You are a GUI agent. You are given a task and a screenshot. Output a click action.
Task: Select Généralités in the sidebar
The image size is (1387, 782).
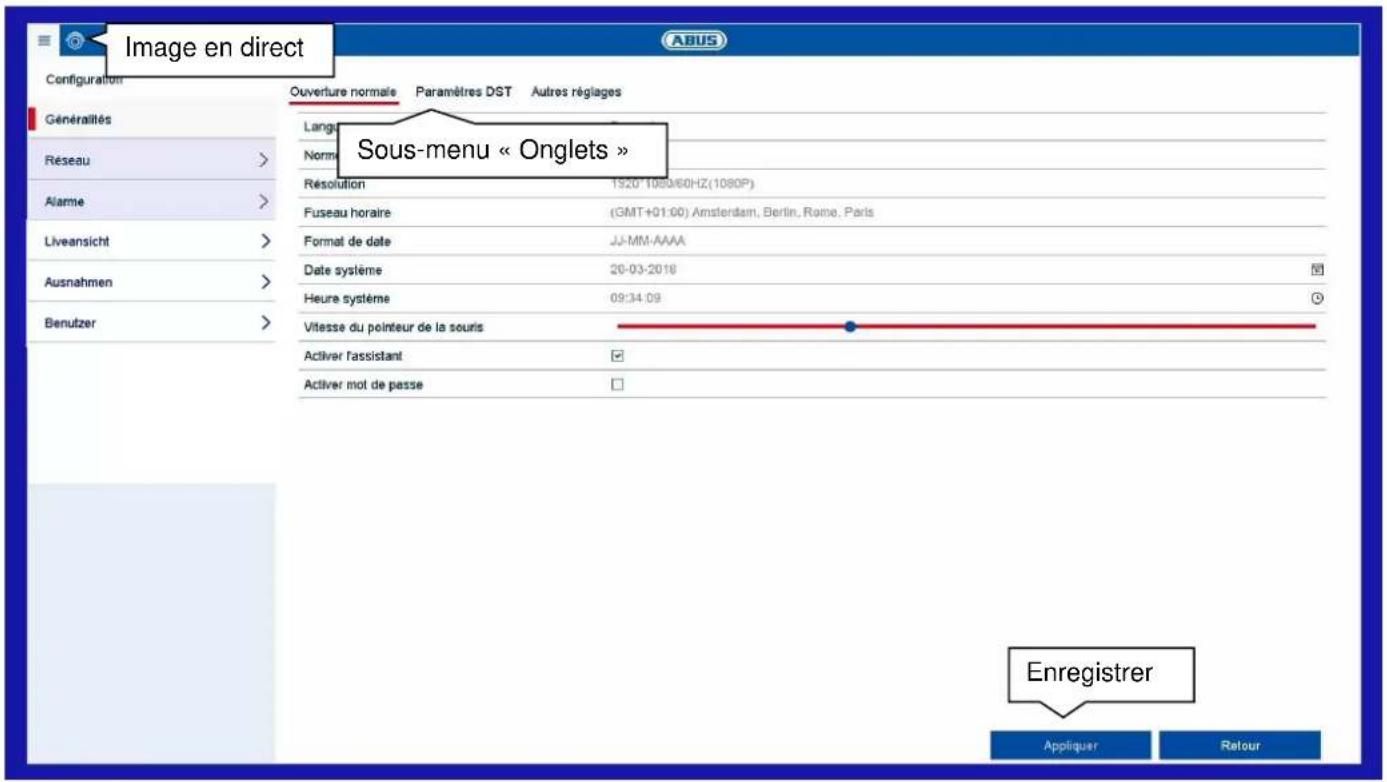tap(78, 120)
